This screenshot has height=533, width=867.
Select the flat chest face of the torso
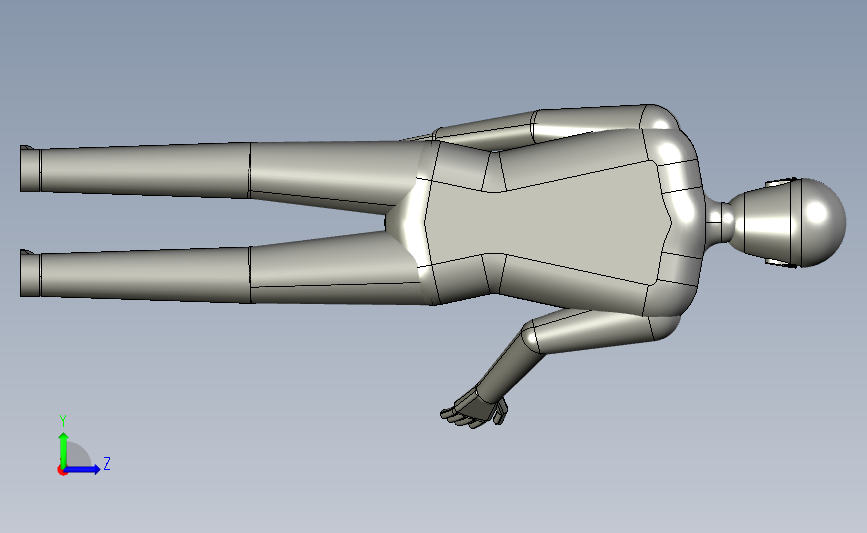coord(547,221)
